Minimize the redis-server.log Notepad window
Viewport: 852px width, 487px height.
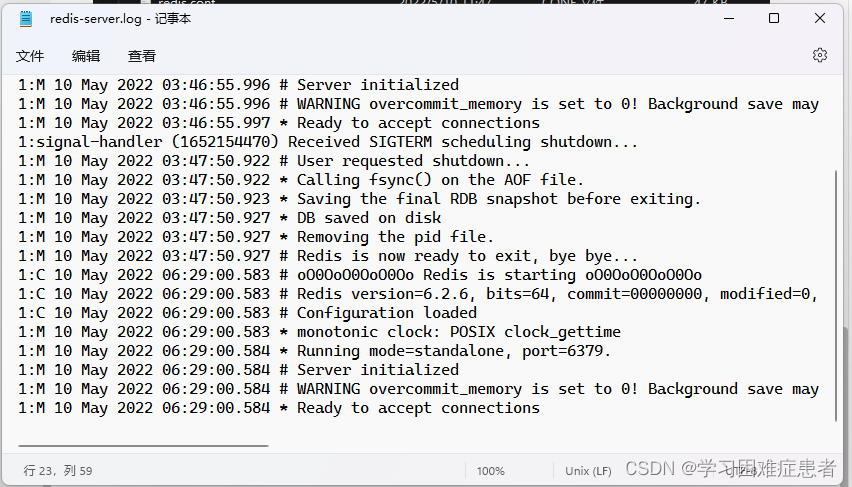click(728, 19)
